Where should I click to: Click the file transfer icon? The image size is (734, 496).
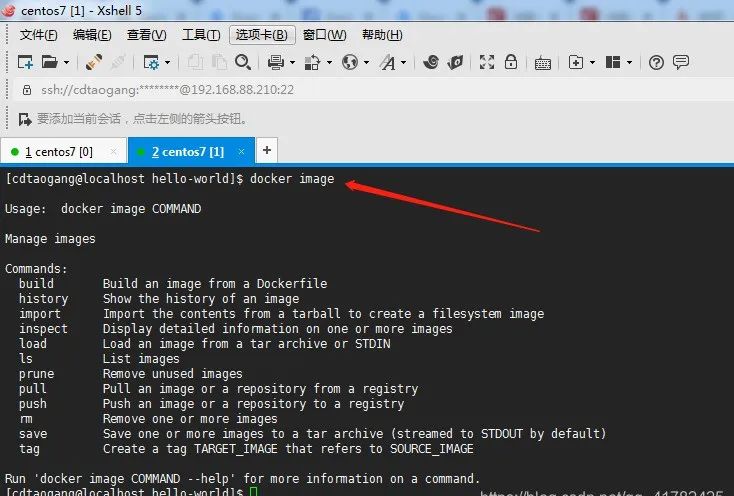[x=312, y=62]
